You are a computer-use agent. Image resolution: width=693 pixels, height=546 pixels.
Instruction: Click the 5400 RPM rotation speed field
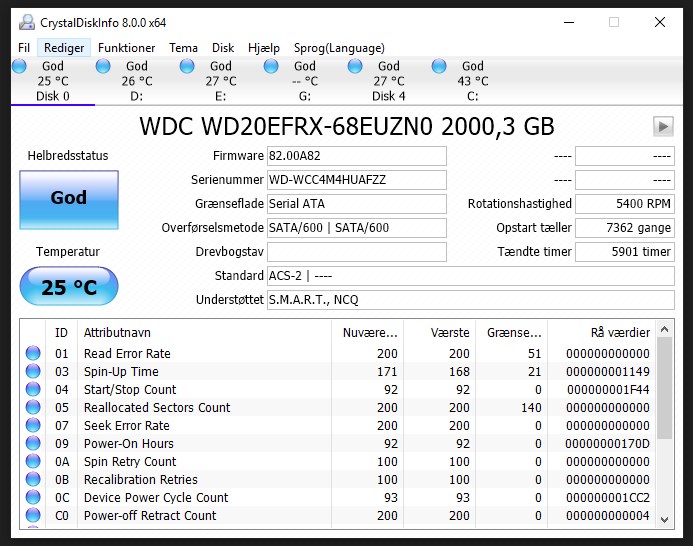point(625,204)
